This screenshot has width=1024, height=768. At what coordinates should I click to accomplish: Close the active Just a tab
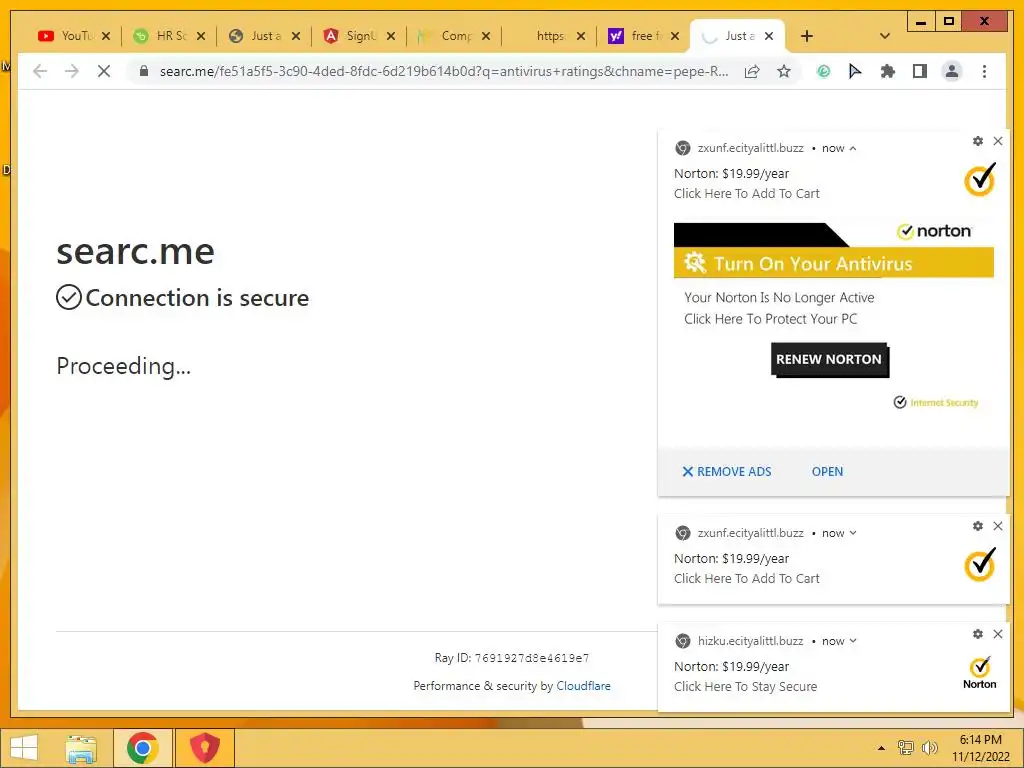(x=769, y=36)
